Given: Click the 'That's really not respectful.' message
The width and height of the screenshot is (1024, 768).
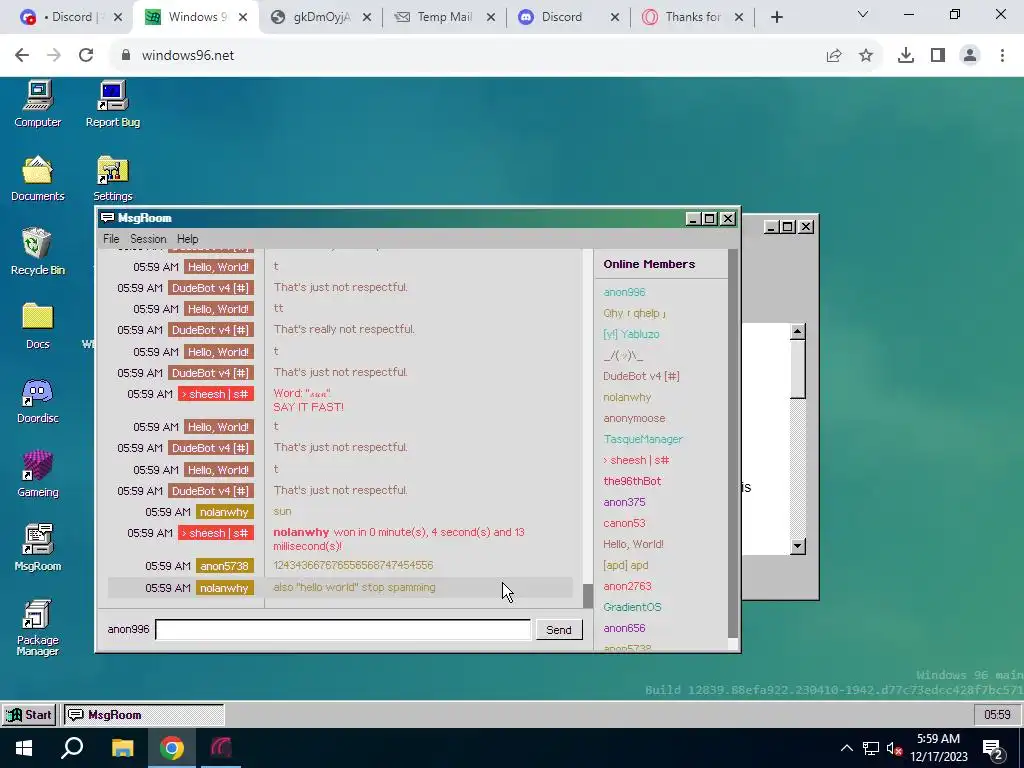Looking at the screenshot, I should pos(344,329).
